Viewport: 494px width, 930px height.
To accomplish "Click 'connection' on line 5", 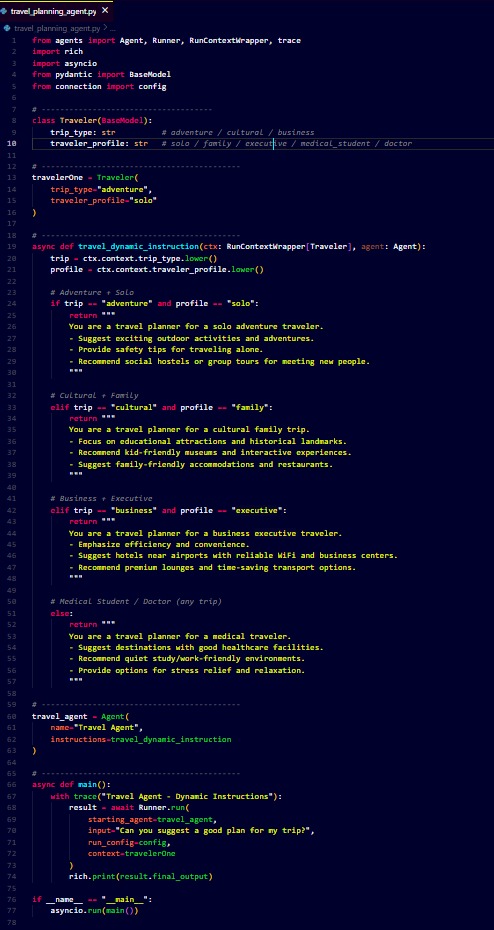I will pos(78,86).
